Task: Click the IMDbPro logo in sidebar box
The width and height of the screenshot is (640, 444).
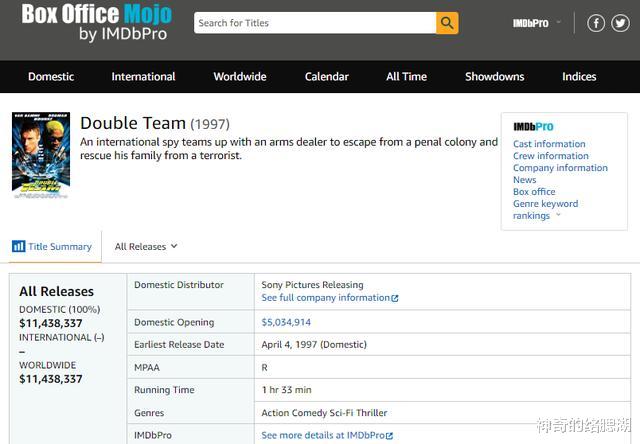Action: pyautogui.click(x=533, y=127)
